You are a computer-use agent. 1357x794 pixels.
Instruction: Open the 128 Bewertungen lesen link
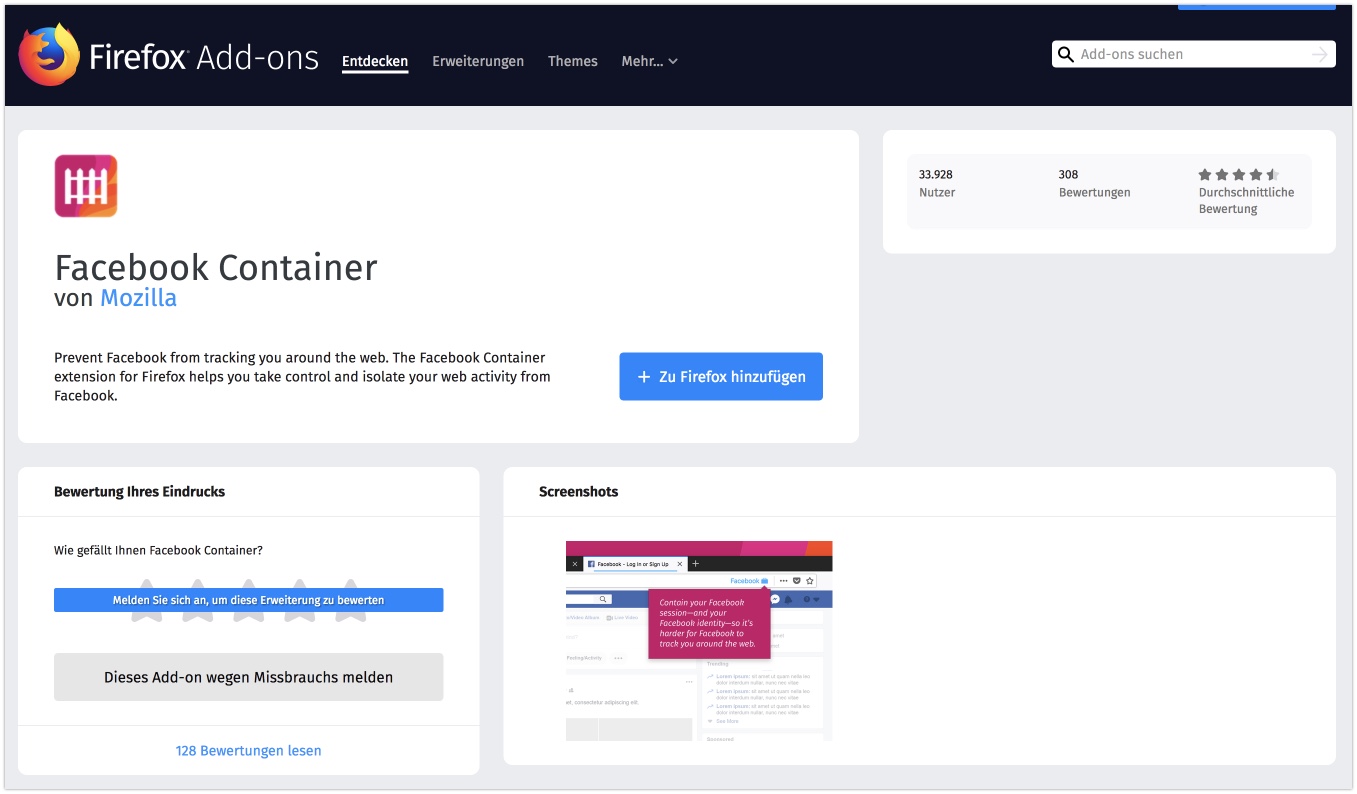[248, 750]
